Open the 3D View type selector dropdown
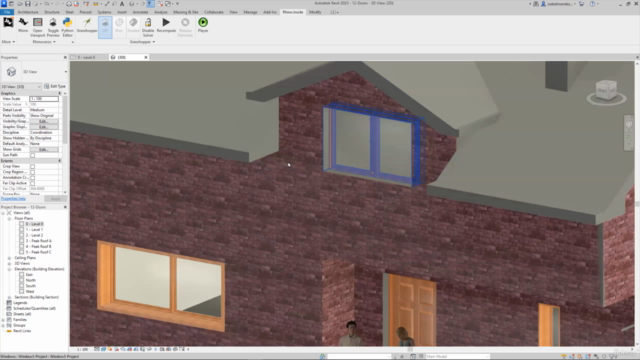640x360 pixels. click(65, 72)
